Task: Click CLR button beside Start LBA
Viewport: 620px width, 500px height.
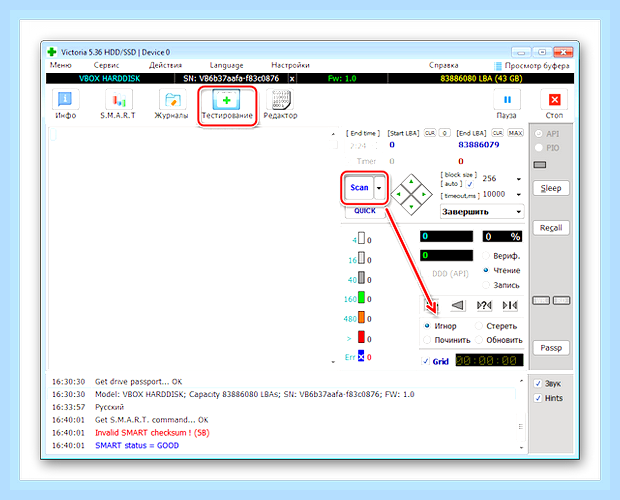Action: 430,133
